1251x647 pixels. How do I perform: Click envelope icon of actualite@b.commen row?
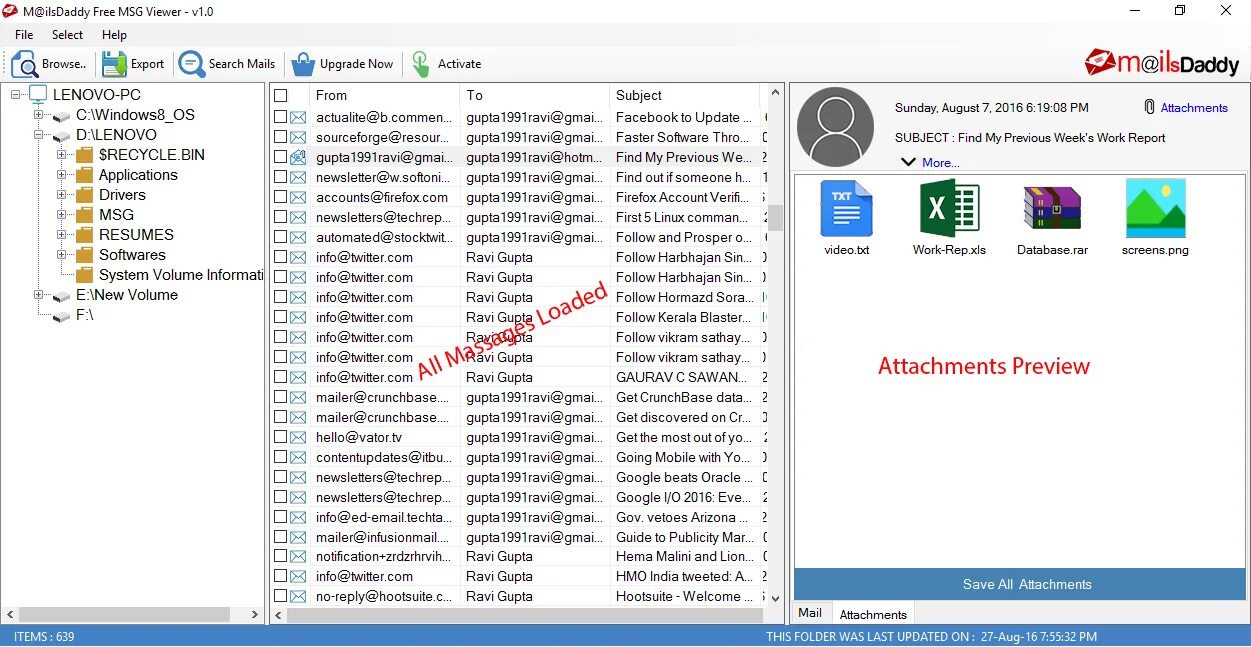[298, 117]
